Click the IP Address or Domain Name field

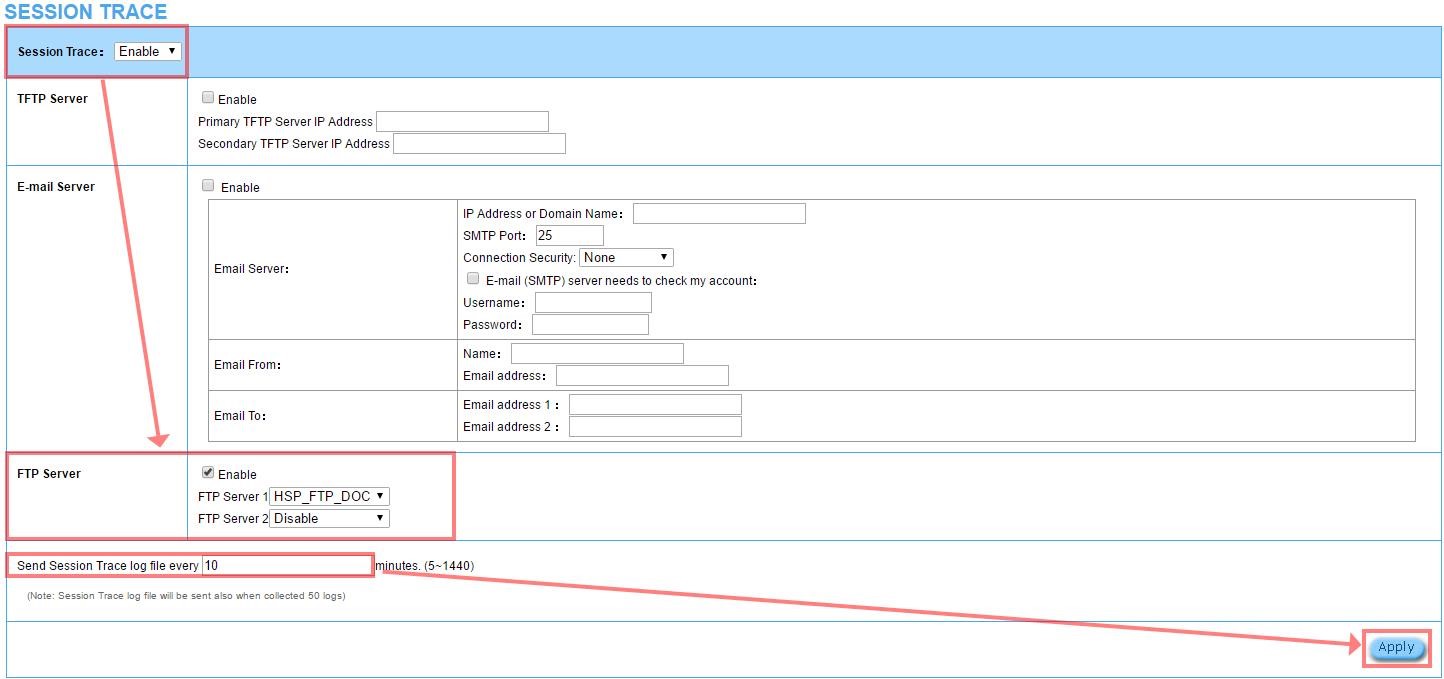tap(718, 214)
